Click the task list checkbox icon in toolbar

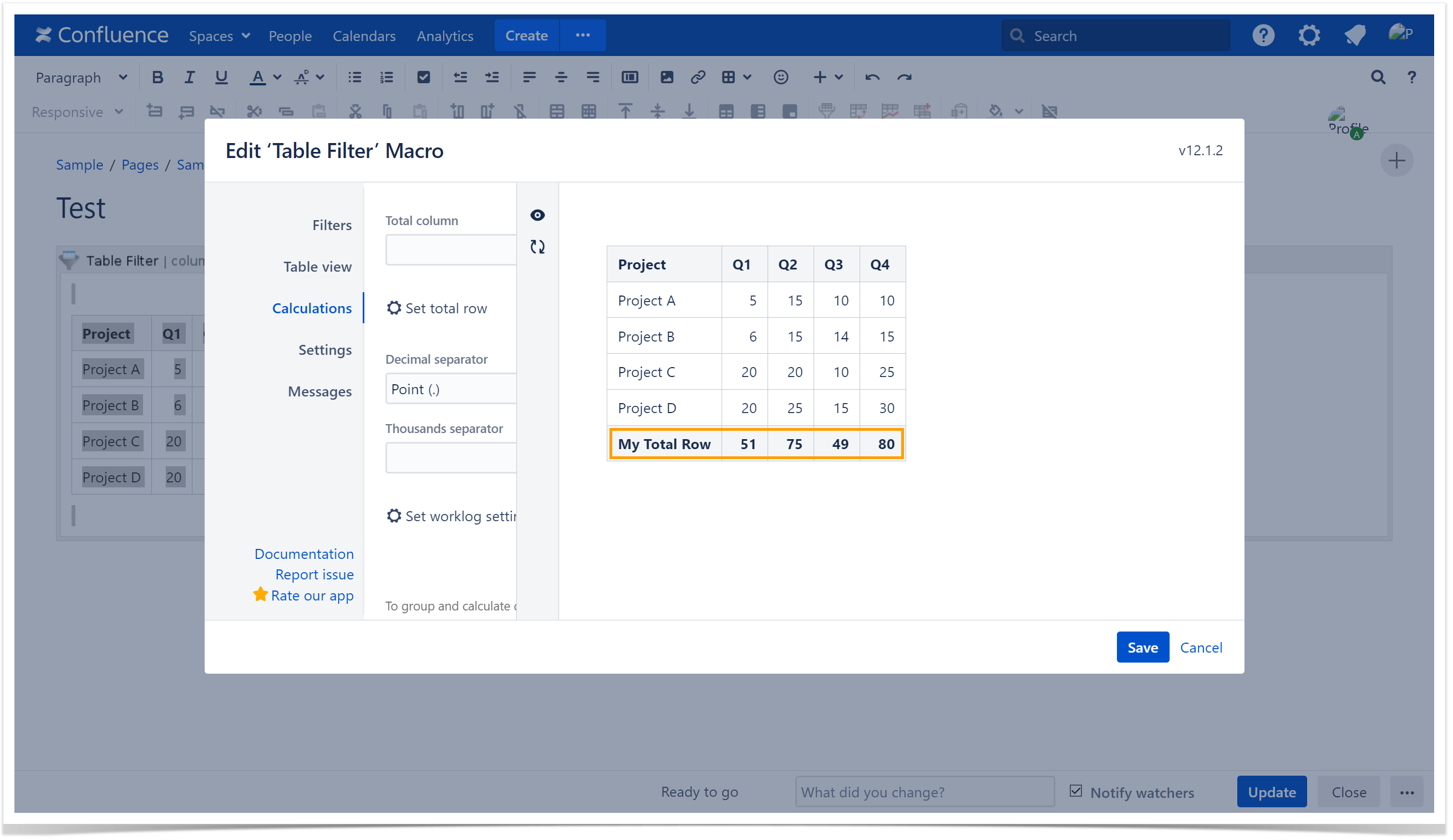(x=423, y=77)
